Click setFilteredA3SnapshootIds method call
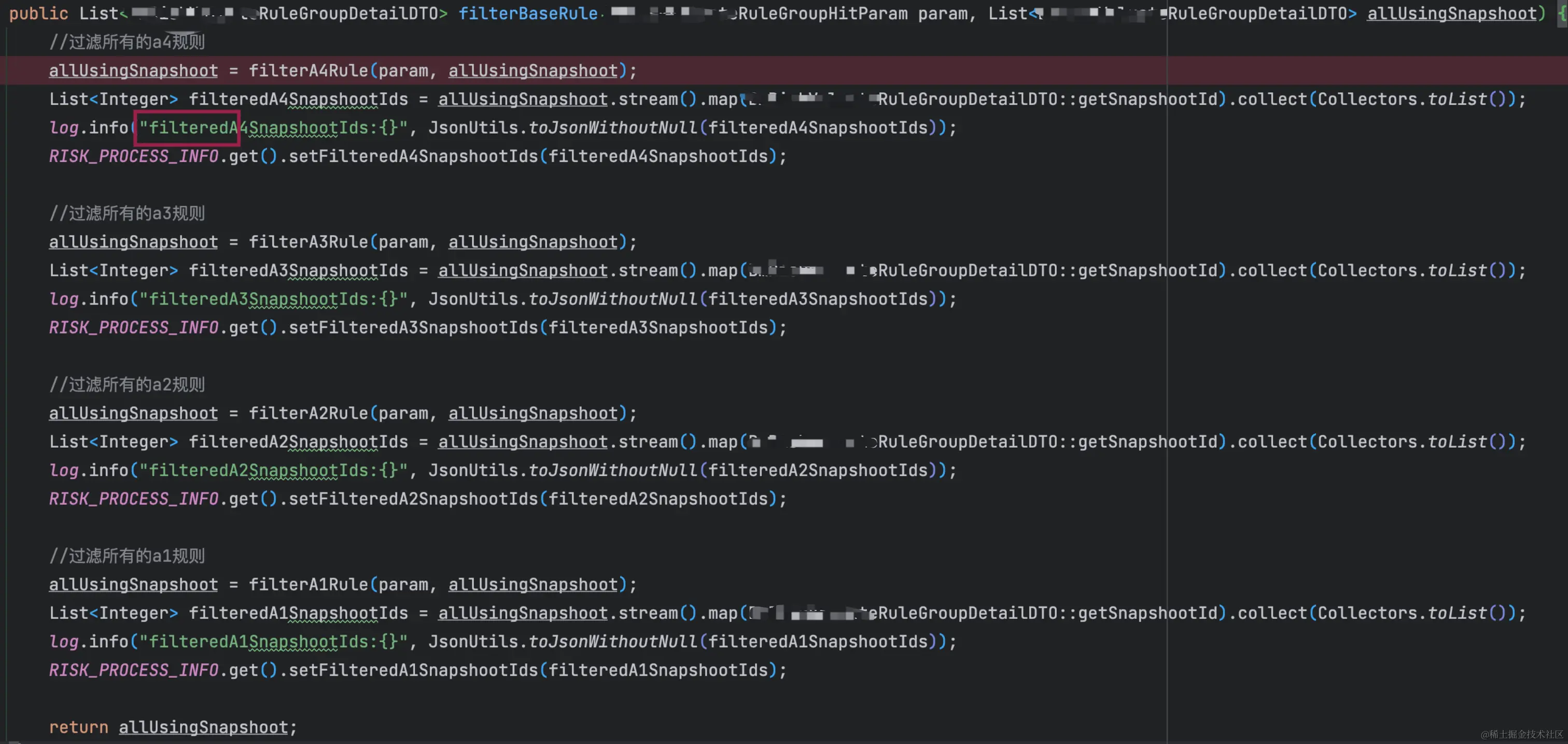 [x=413, y=327]
